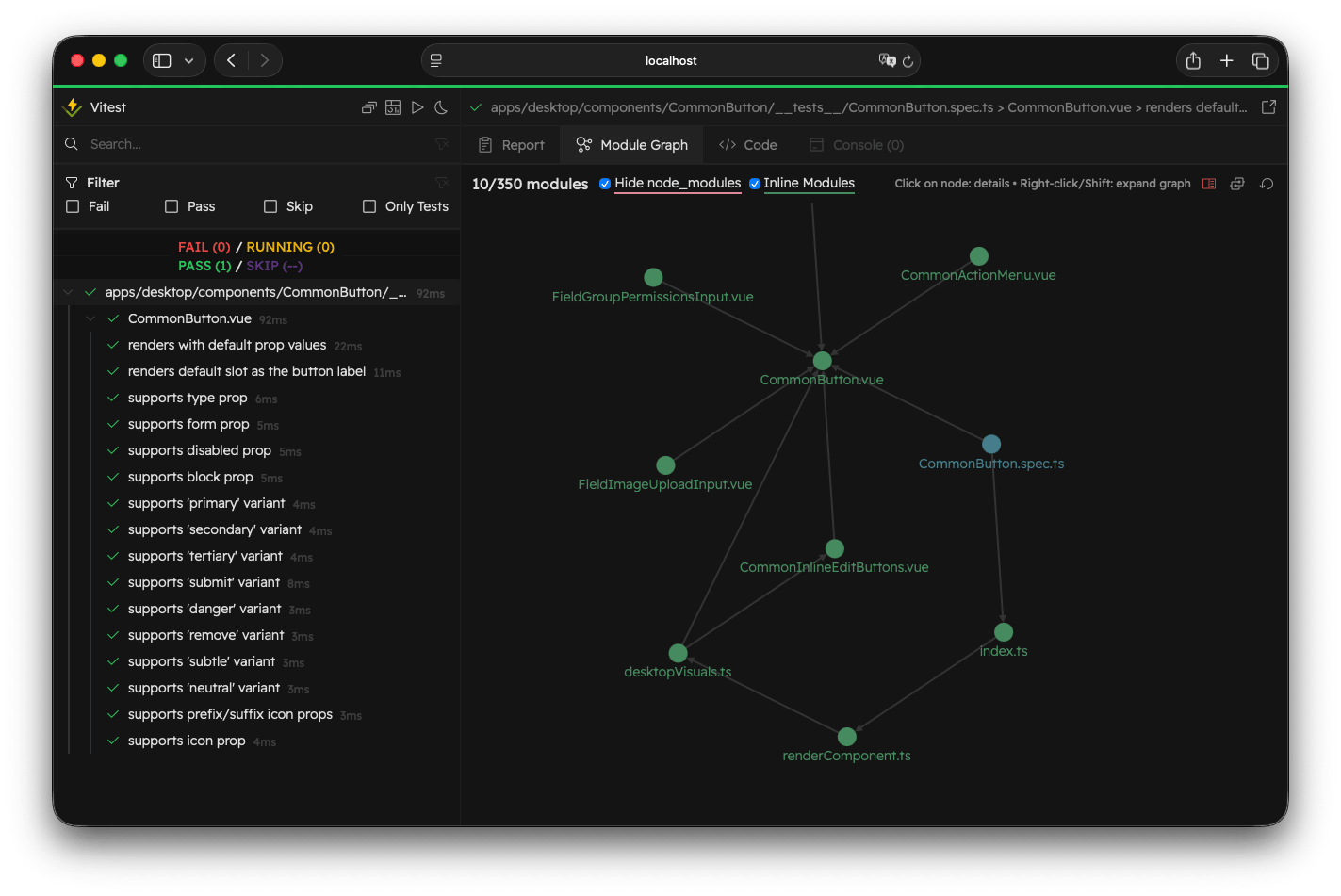Toggle dark mode via the moon icon
1341x896 pixels.
pyautogui.click(x=441, y=106)
